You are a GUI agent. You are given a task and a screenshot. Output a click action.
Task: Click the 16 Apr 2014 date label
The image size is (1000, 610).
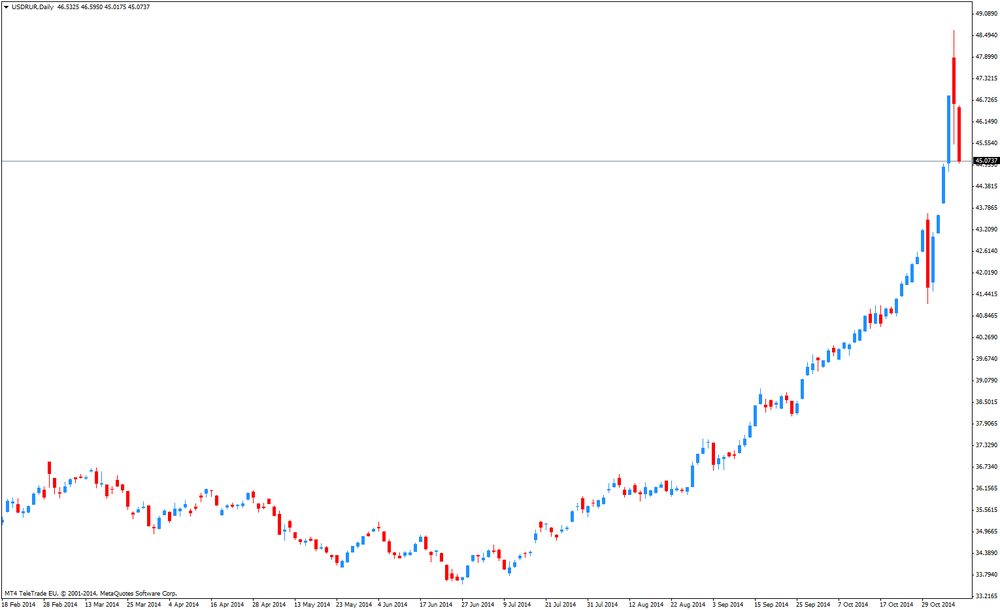coord(227,604)
